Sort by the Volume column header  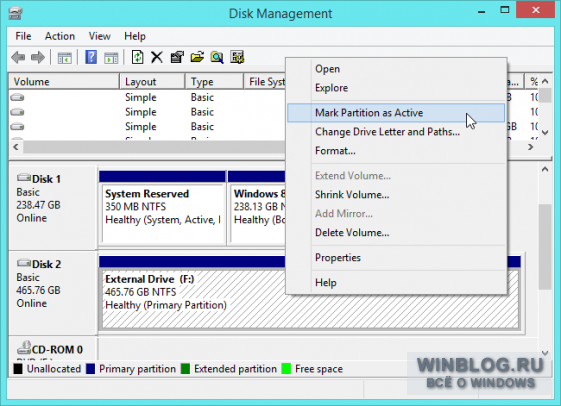tap(64, 82)
